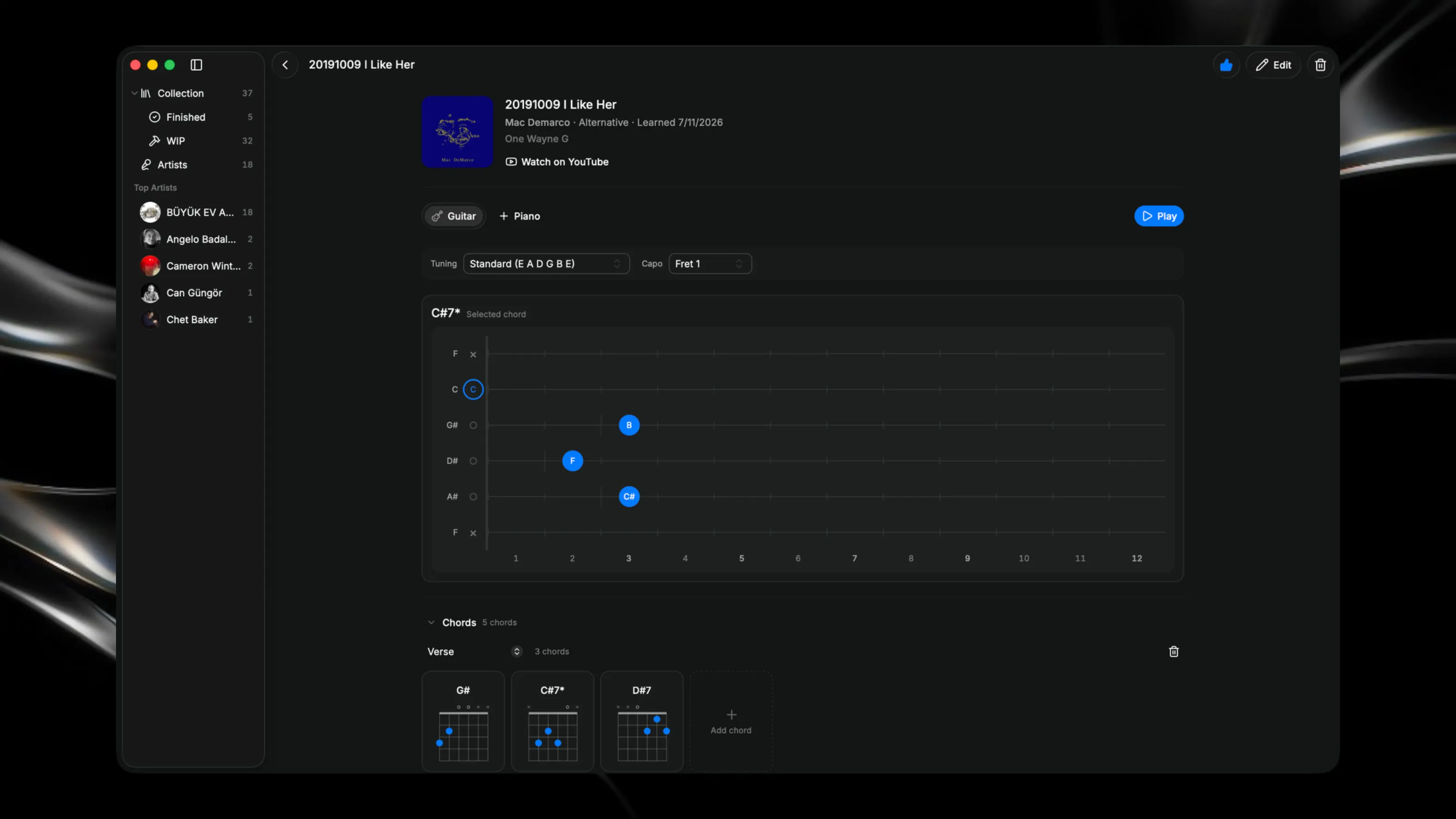This screenshot has width=1456, height=819.
Task: Click the F note dot on fretboard
Action: click(572, 460)
